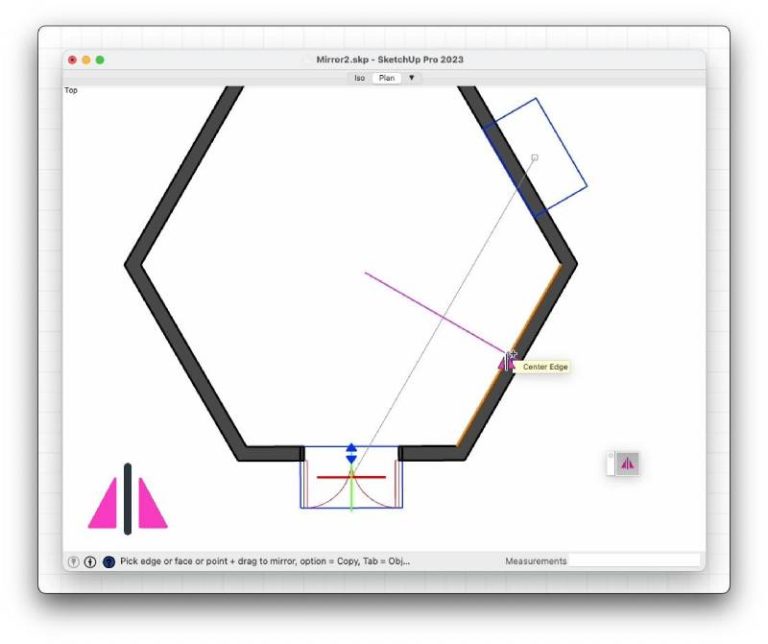
Task: Click inside the Measurements input box
Action: 635,561
